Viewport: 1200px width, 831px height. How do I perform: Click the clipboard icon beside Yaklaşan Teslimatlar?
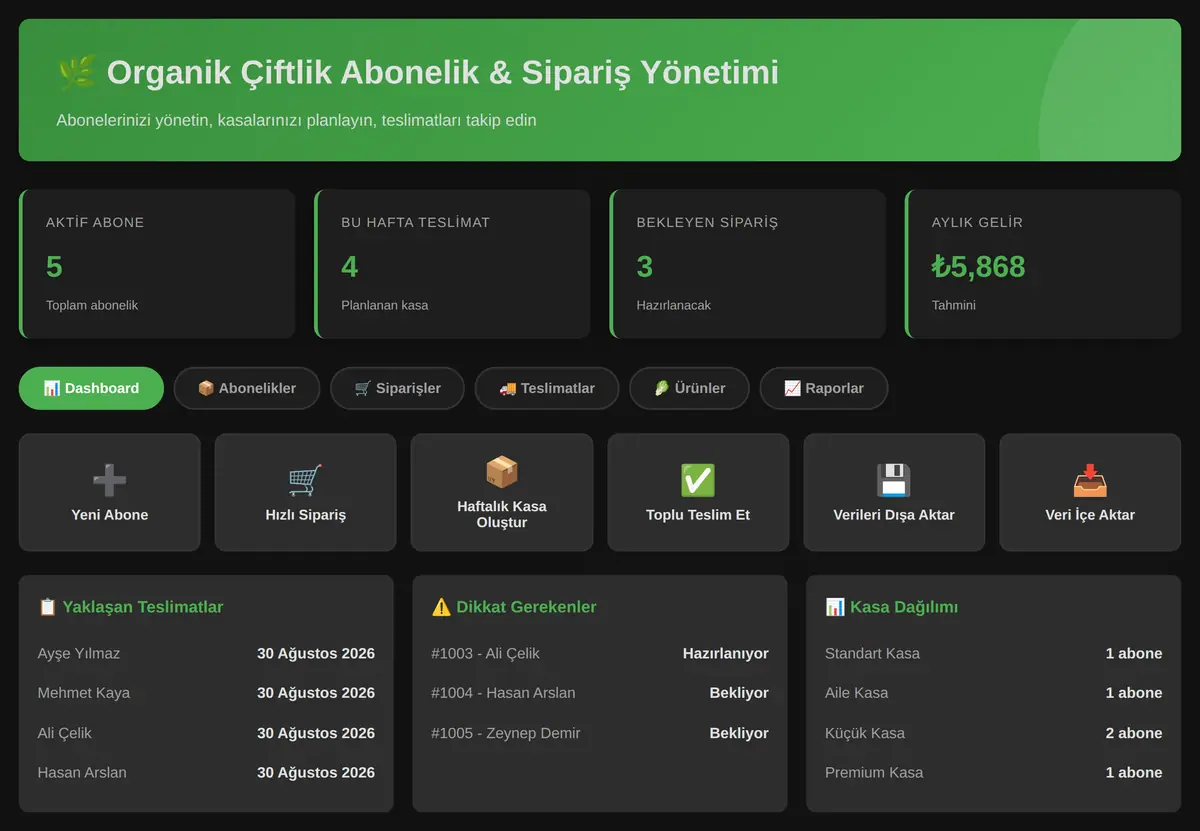pos(47,607)
